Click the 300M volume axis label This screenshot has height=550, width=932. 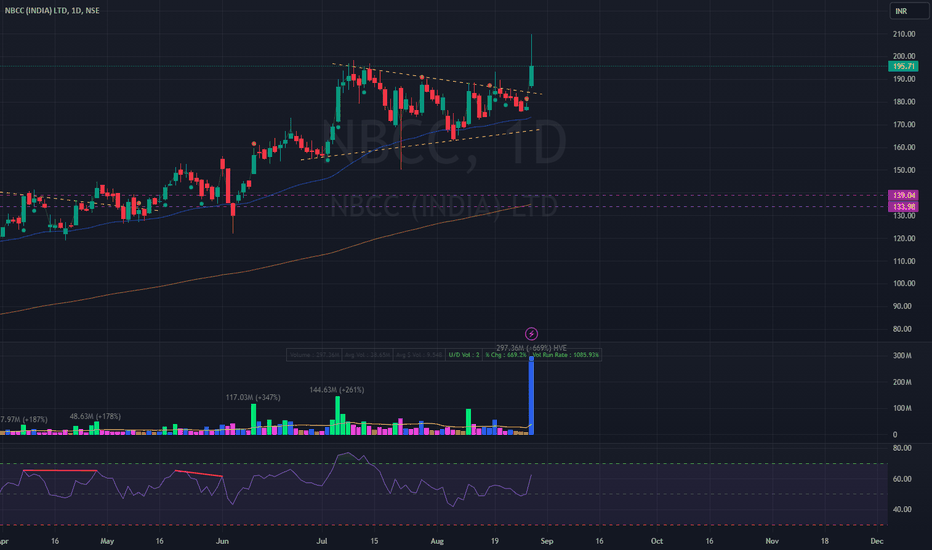click(x=902, y=356)
